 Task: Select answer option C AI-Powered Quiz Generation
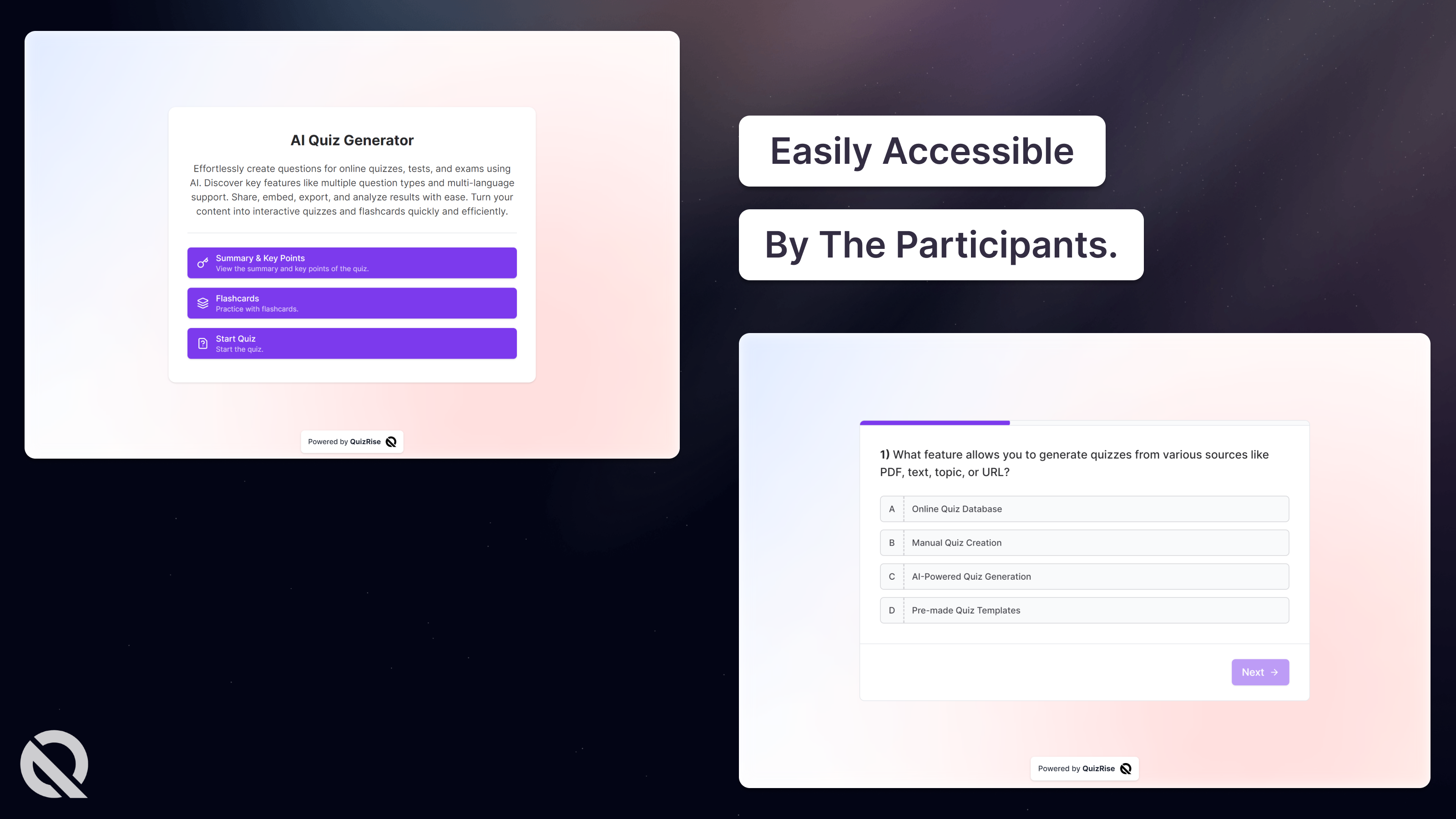1084,576
